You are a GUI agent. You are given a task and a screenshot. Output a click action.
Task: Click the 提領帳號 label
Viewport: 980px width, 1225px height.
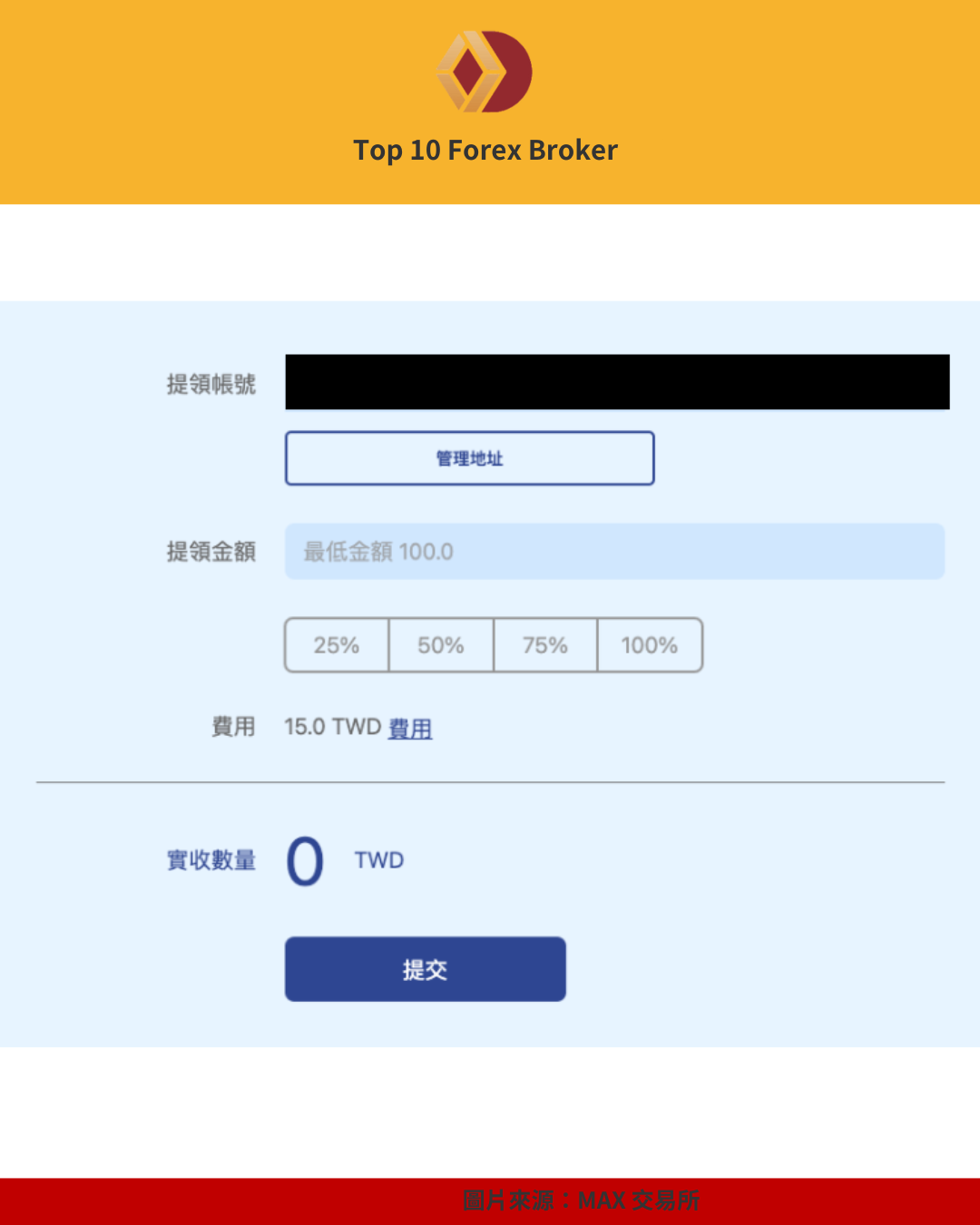[x=211, y=383]
